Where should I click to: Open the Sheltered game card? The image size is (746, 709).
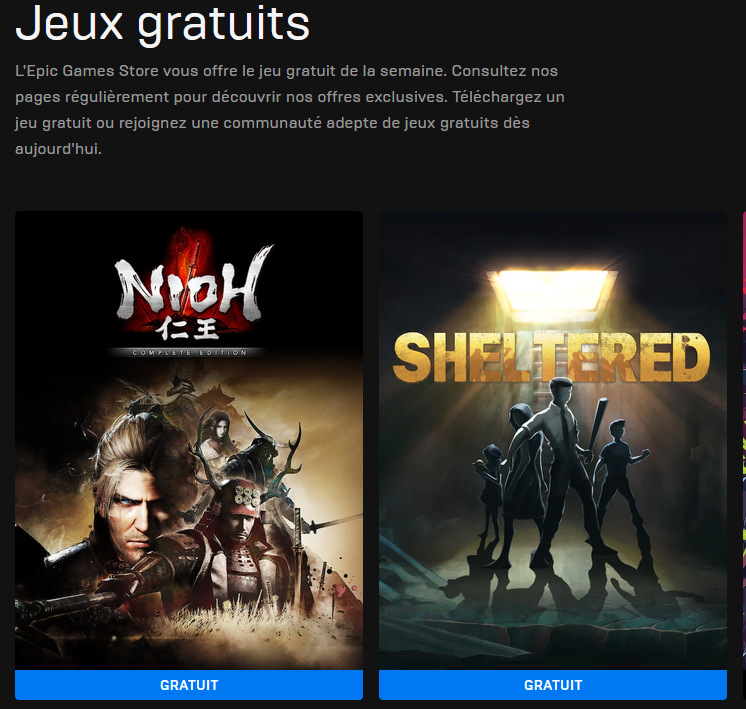(553, 441)
